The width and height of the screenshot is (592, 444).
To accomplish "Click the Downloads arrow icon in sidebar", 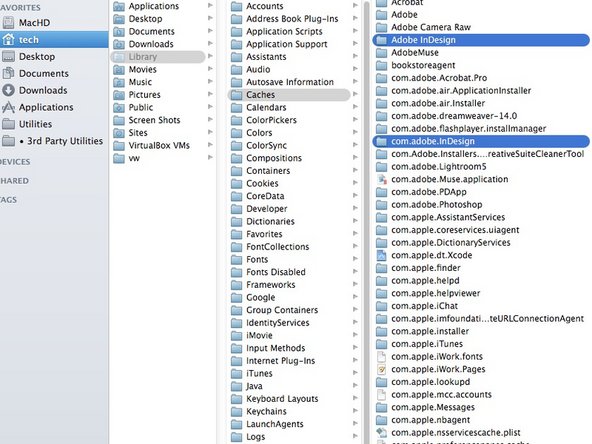I will click(x=8, y=90).
